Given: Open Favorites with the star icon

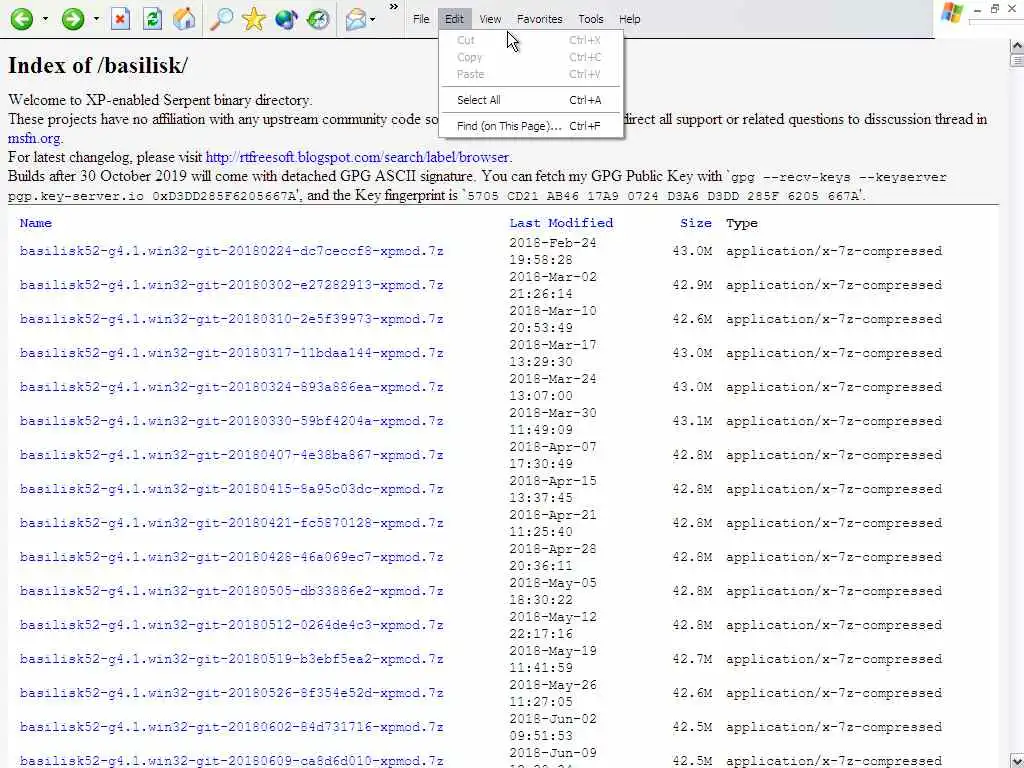Looking at the screenshot, I should (x=253, y=19).
